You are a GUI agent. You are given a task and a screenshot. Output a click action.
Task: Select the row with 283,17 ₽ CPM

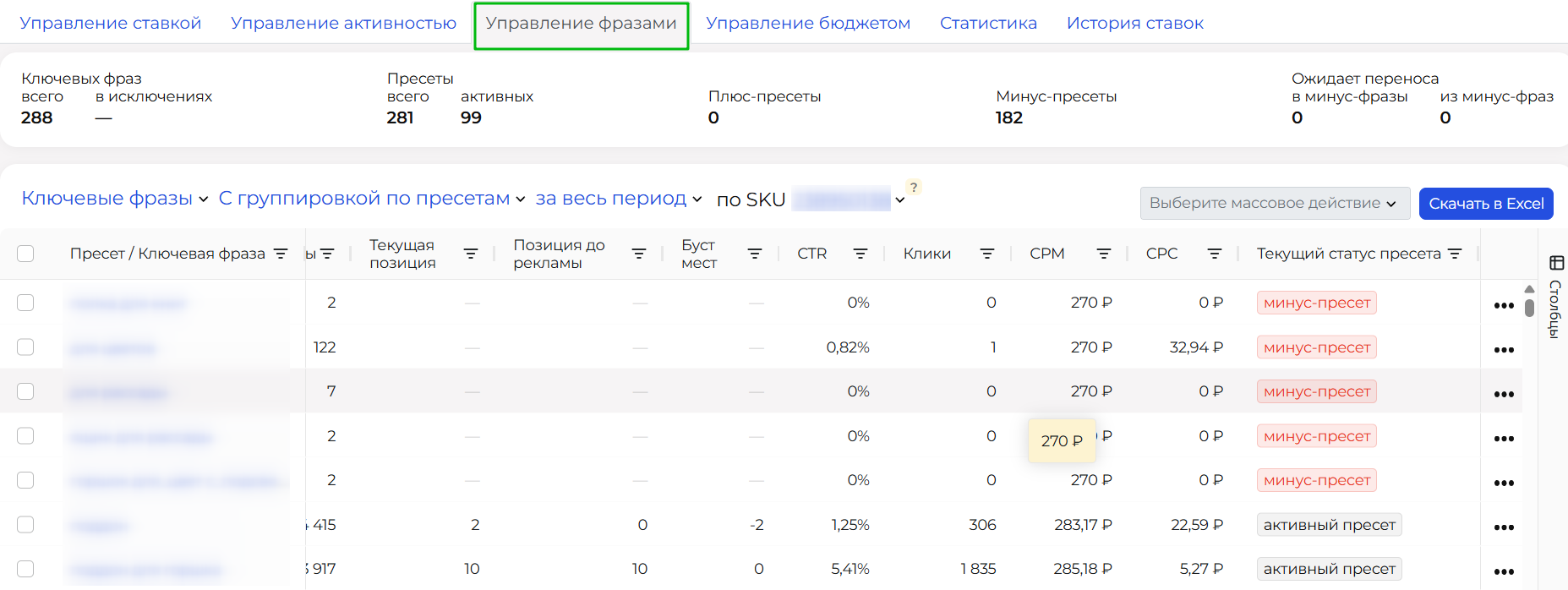coord(25,525)
